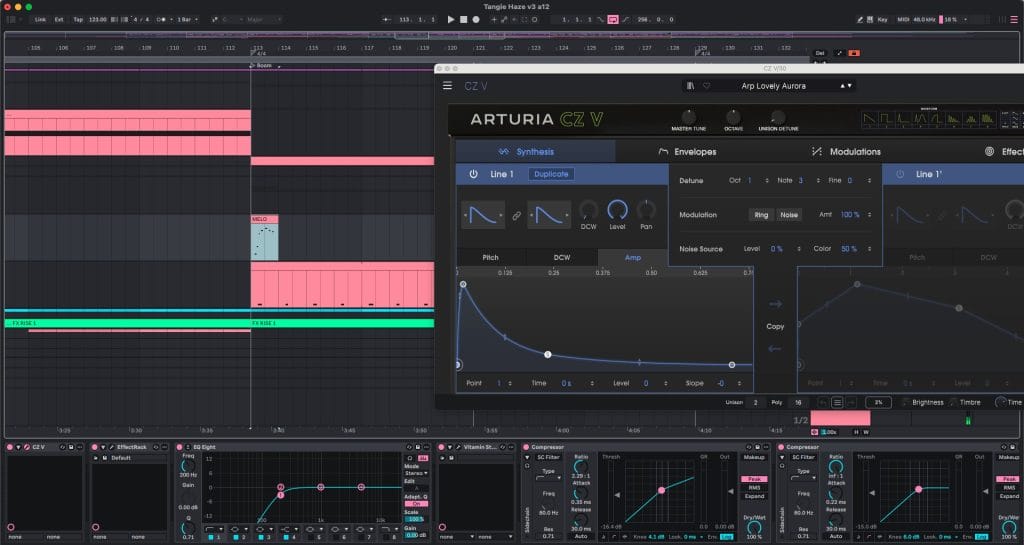Select Peak mode on first Compressor
The image size is (1024, 545).
(754, 479)
